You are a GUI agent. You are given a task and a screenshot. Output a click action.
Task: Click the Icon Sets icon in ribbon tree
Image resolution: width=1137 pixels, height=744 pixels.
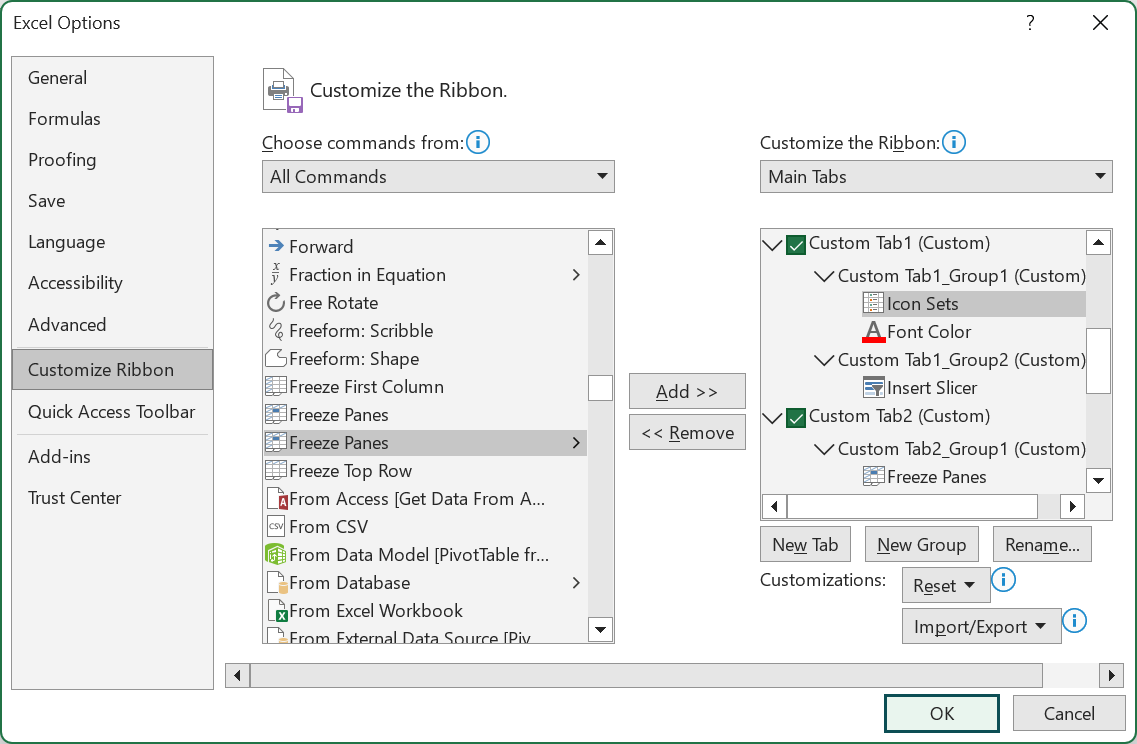tap(873, 304)
